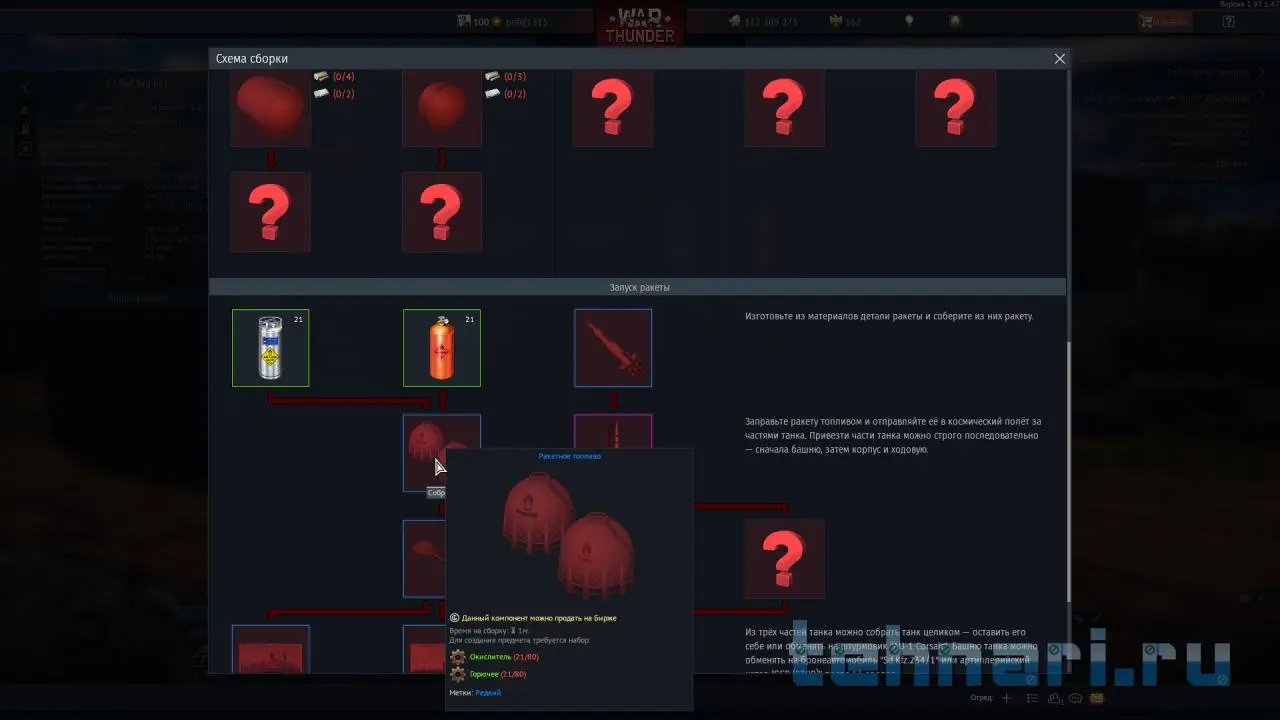The height and width of the screenshot is (720, 1280).
Task: Click the text starting with Заправьте ракету топливом
Action: click(x=893, y=435)
